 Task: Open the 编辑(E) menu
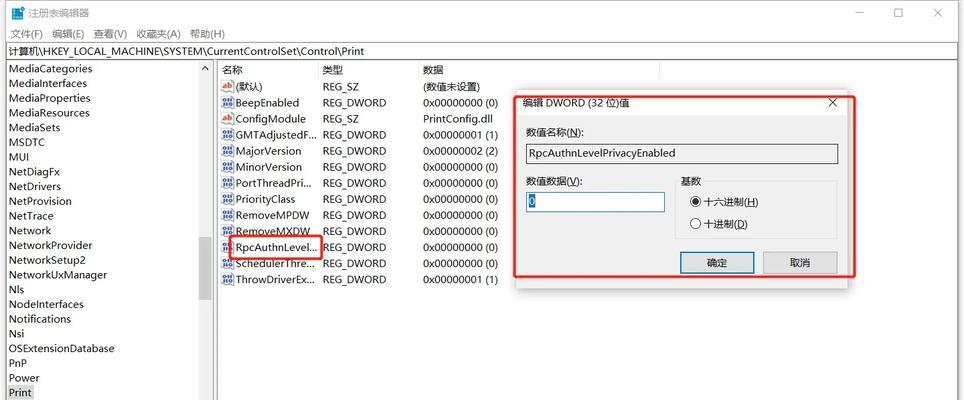coord(68,34)
